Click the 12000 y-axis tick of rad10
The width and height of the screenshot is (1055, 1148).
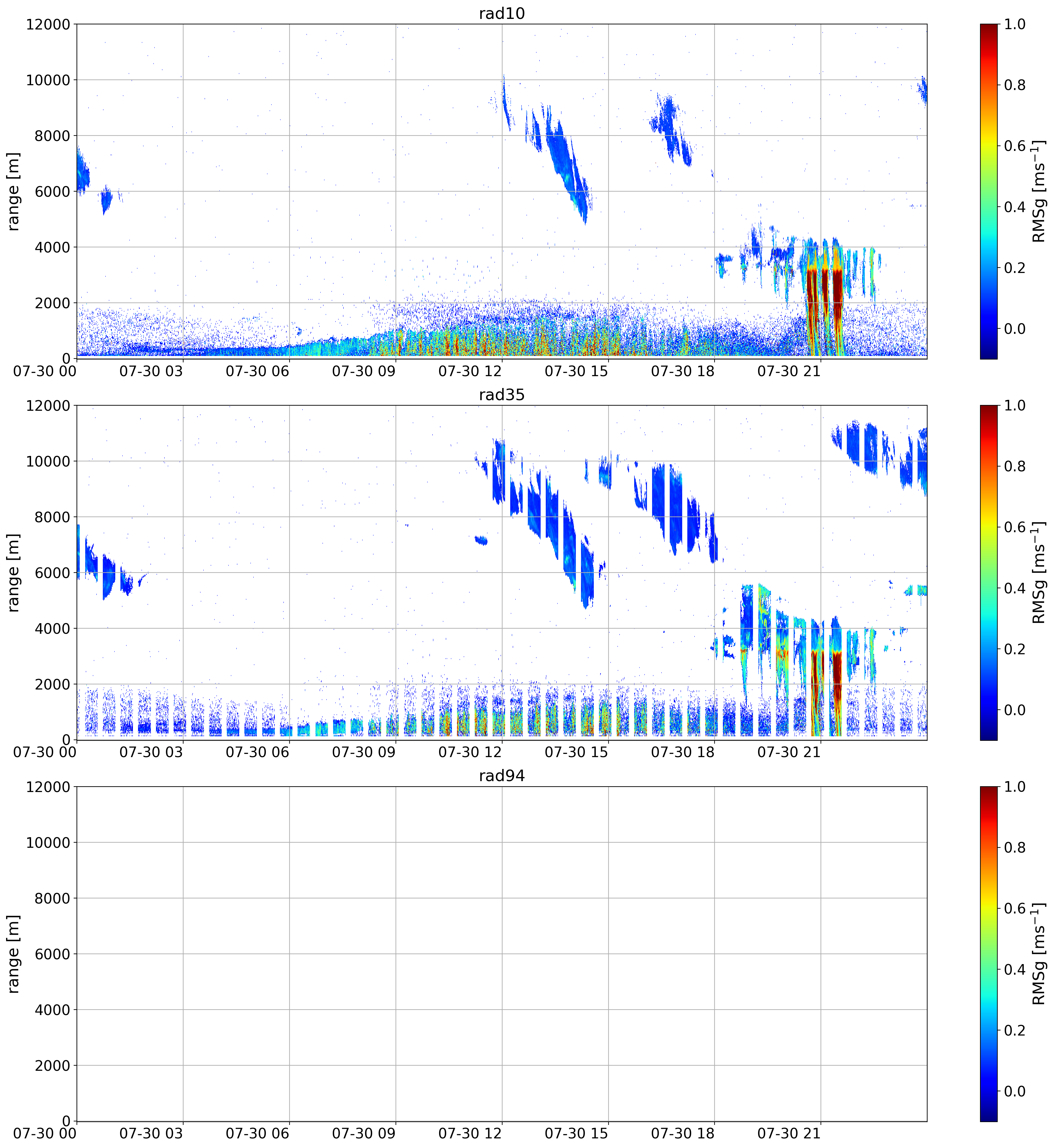point(48,24)
